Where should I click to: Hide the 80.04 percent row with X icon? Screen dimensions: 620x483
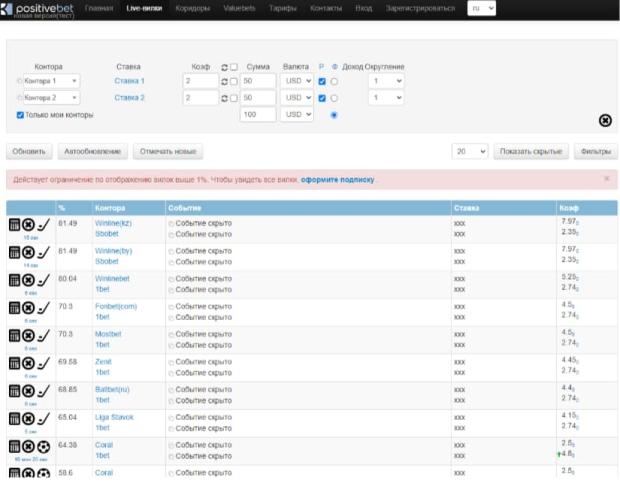pyautogui.click(x=28, y=280)
